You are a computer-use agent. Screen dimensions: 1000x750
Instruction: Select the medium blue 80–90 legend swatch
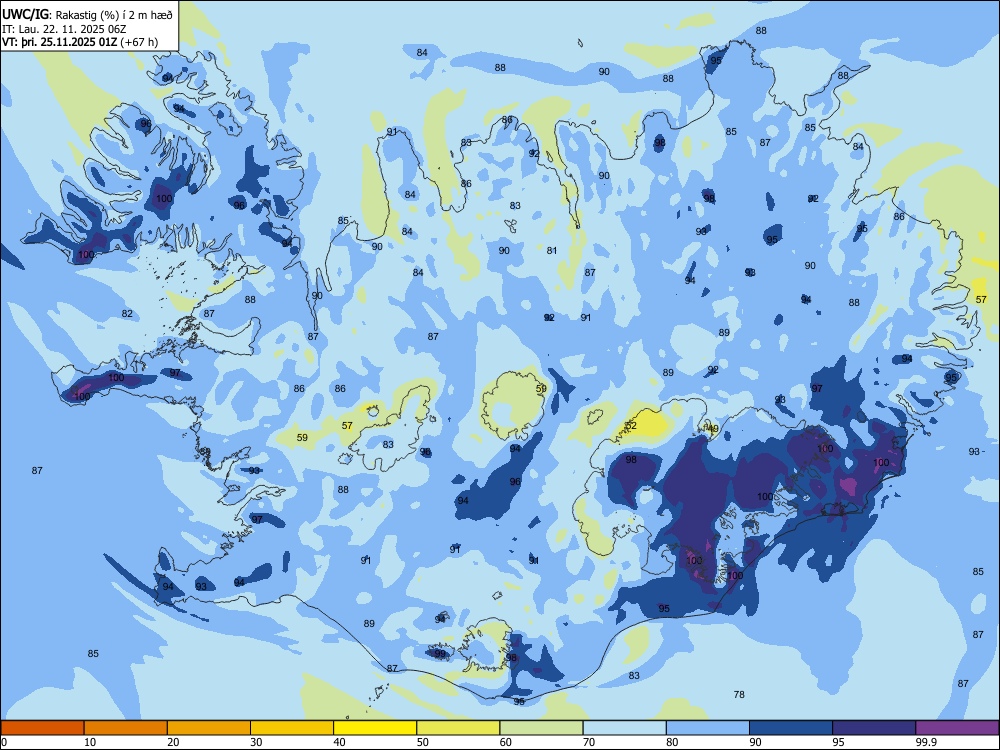coord(707,728)
